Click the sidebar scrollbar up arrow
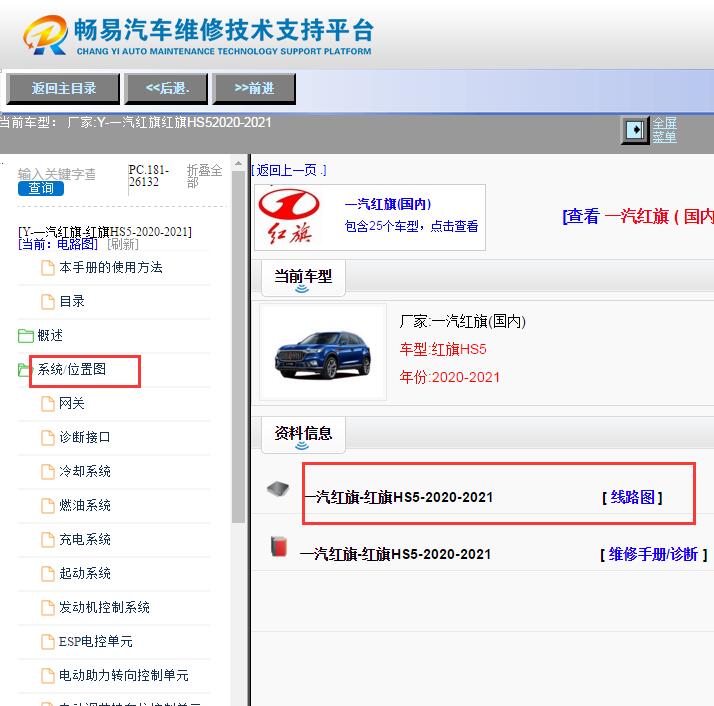This screenshot has height=706, width=714. click(x=238, y=163)
